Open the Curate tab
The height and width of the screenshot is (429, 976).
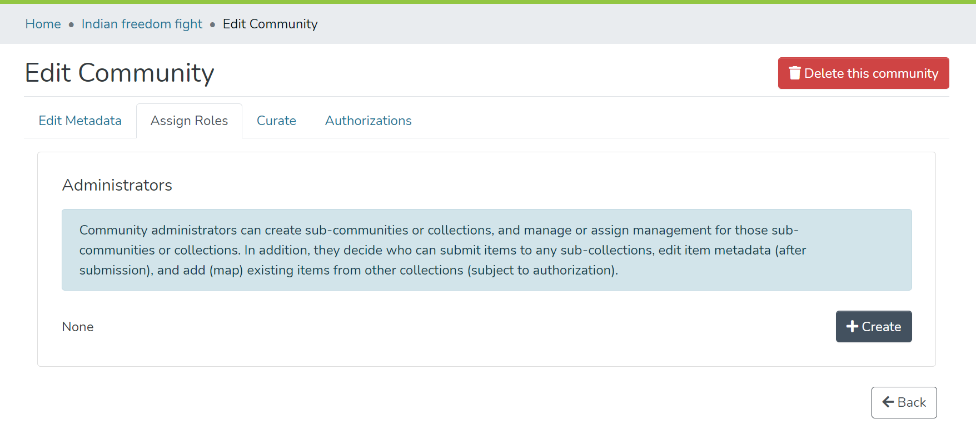[276, 121]
